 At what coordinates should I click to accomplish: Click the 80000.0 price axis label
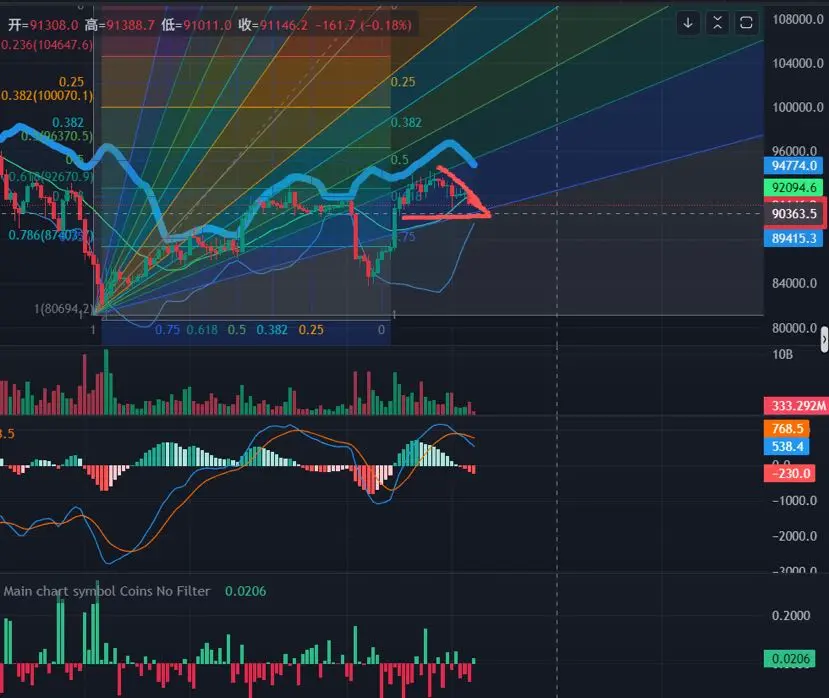pyautogui.click(x=794, y=328)
